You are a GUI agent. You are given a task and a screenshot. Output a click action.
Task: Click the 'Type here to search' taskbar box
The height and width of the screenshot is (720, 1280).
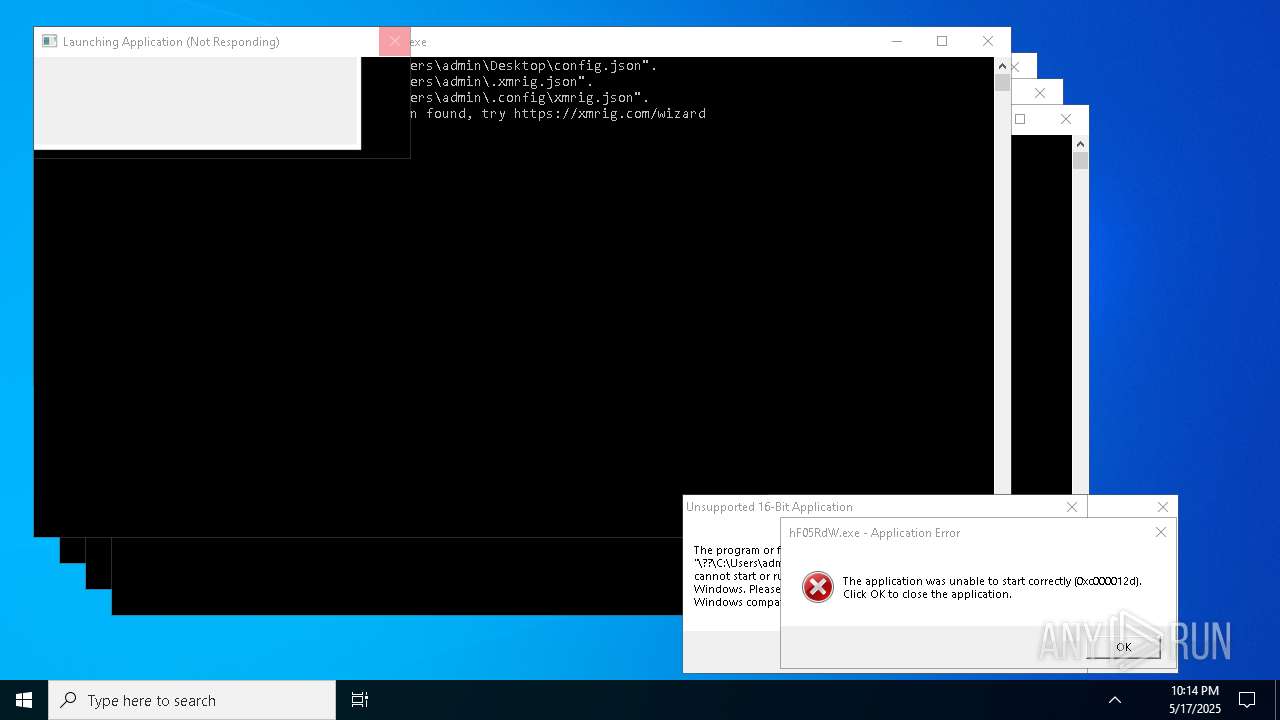192,700
